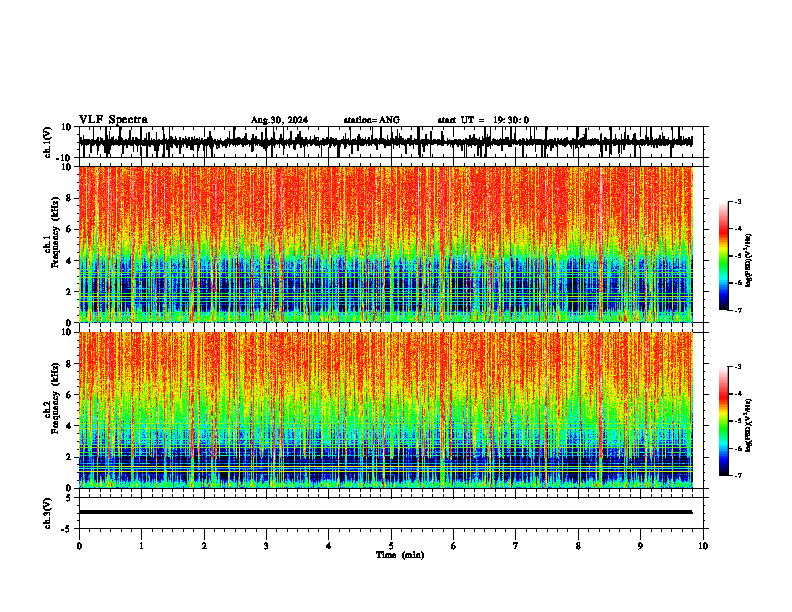
Task: Click time axis tick label "9"
Action: [640, 546]
